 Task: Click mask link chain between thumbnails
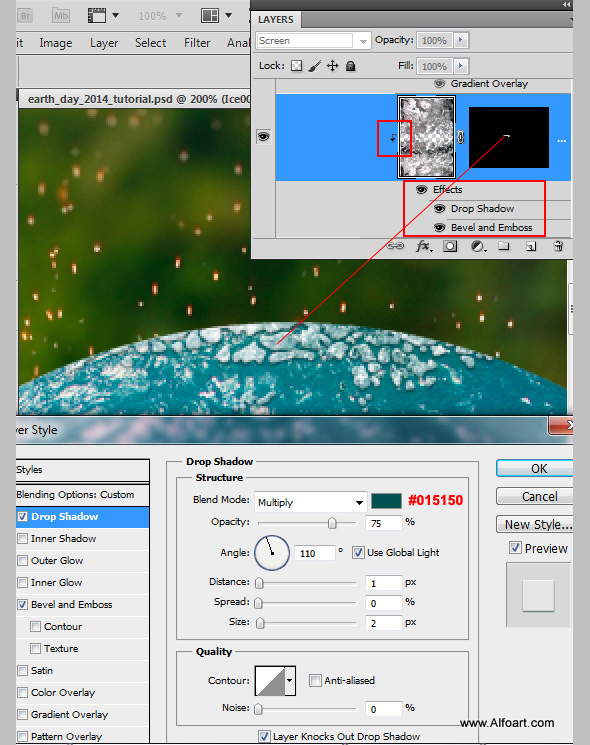pyautogui.click(x=460, y=137)
